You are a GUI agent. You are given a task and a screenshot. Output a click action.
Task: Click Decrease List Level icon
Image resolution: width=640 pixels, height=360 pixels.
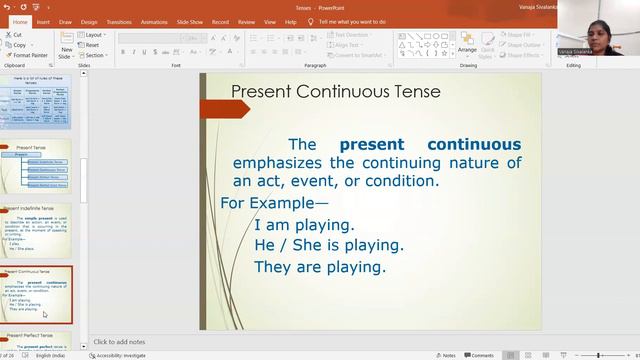[290, 38]
